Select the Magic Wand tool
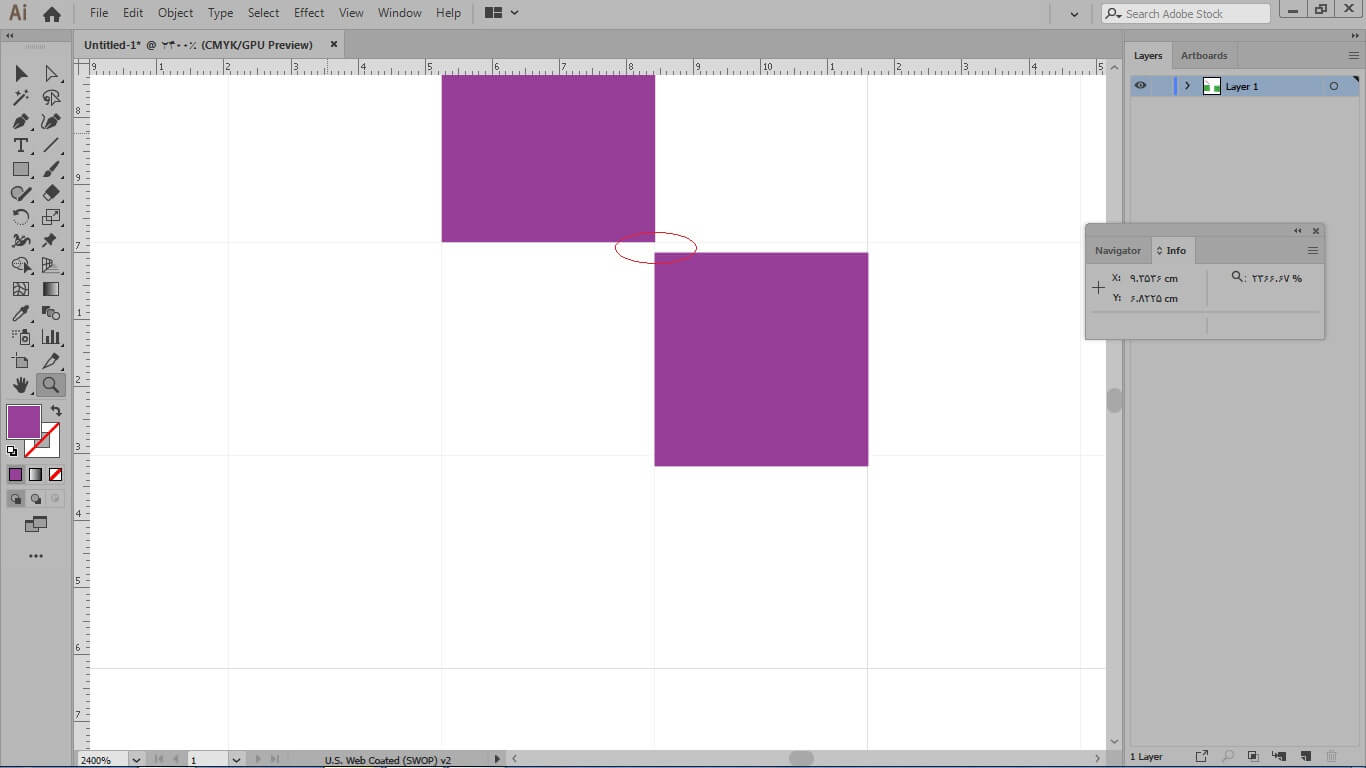The height and width of the screenshot is (768, 1366). click(x=20, y=98)
